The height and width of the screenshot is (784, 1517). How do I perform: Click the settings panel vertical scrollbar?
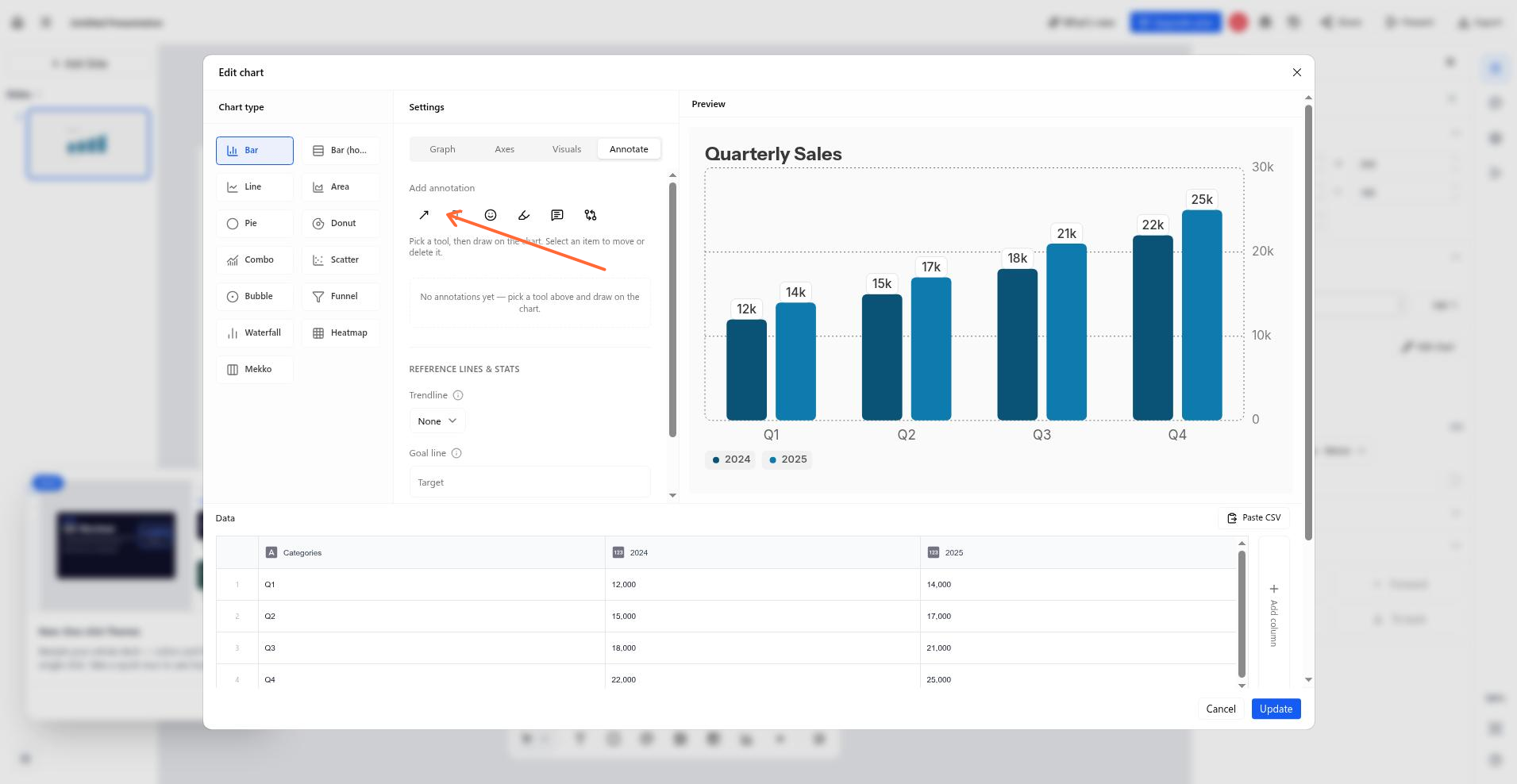(672, 309)
